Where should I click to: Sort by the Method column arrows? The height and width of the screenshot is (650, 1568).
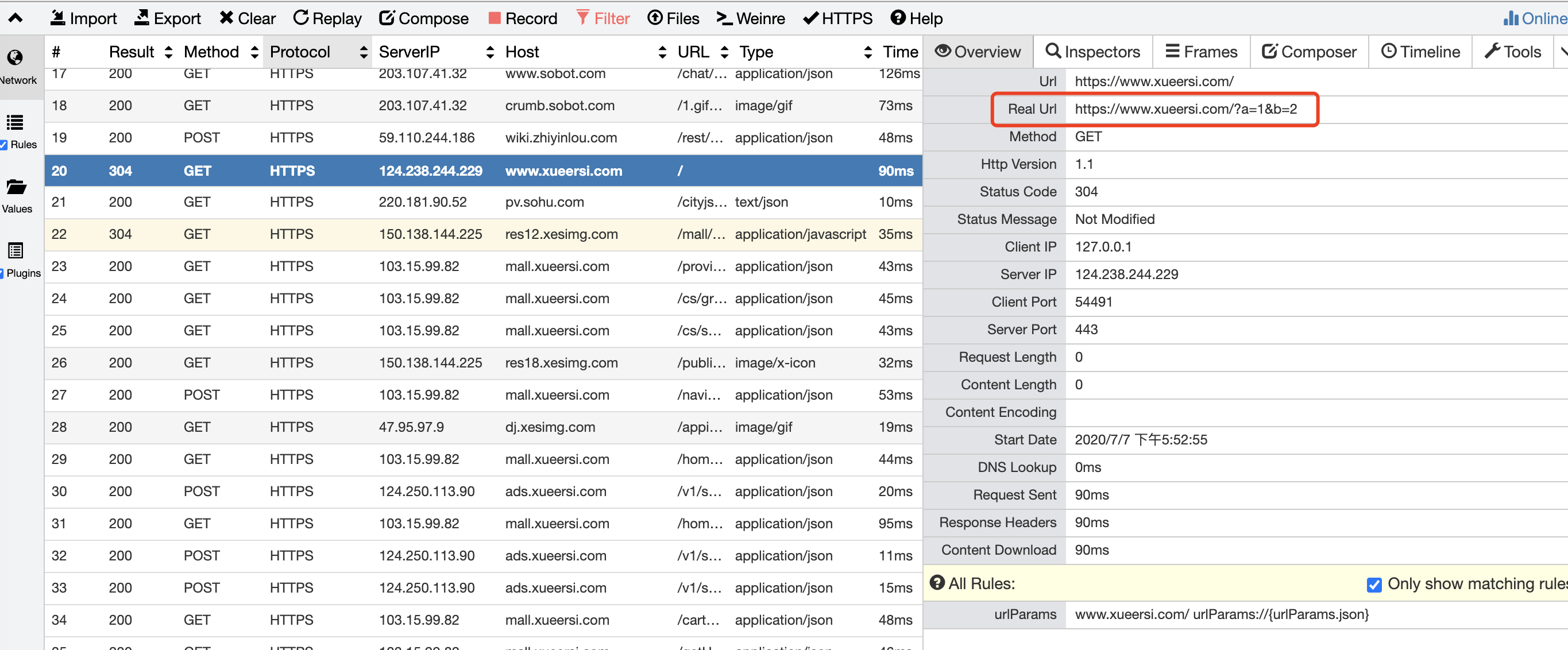tap(254, 52)
